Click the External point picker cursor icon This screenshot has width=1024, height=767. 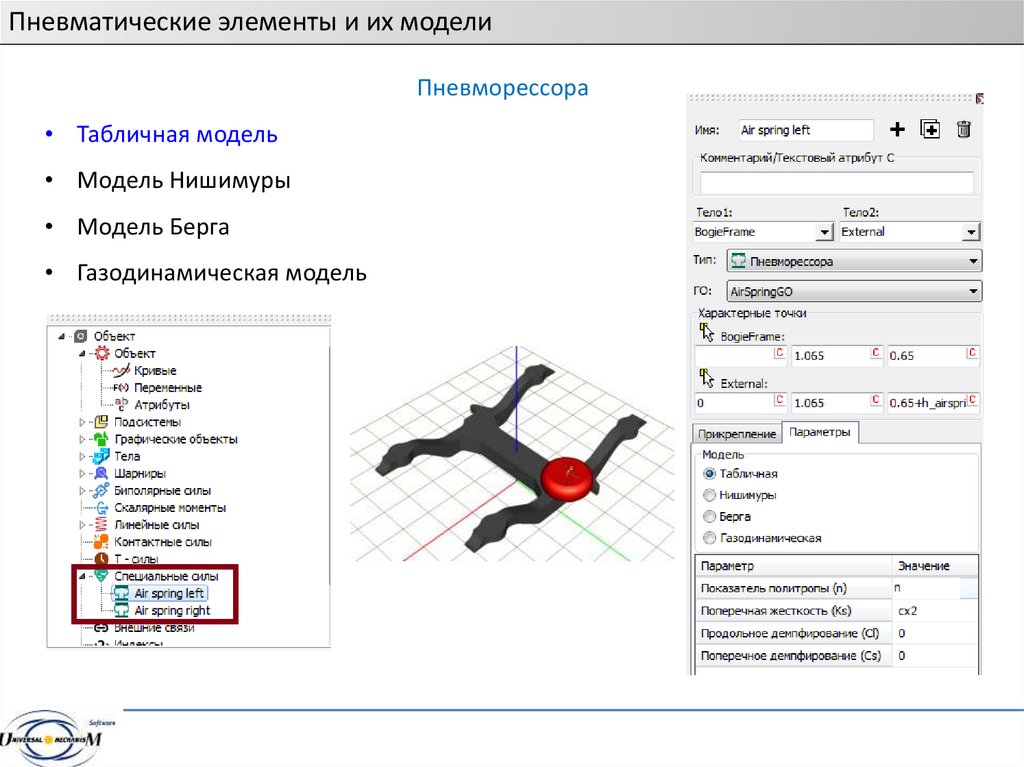[706, 379]
